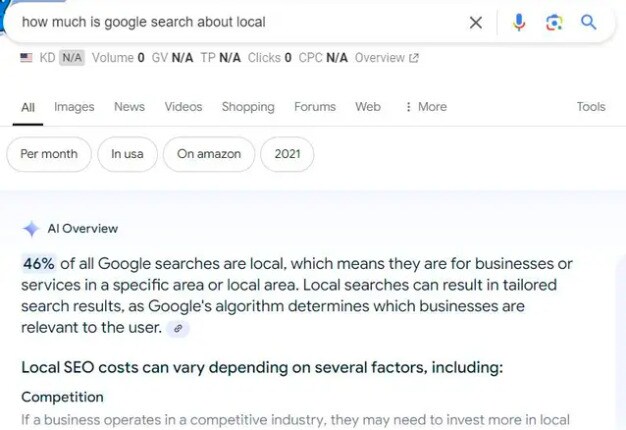
Task: Apply the In usa suggestion chip
Action: [127, 154]
